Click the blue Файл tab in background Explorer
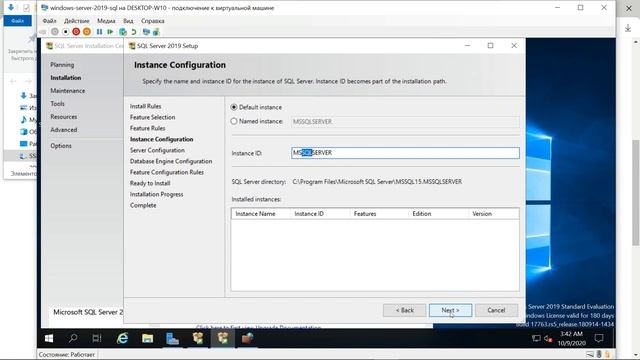 [x=18, y=21]
